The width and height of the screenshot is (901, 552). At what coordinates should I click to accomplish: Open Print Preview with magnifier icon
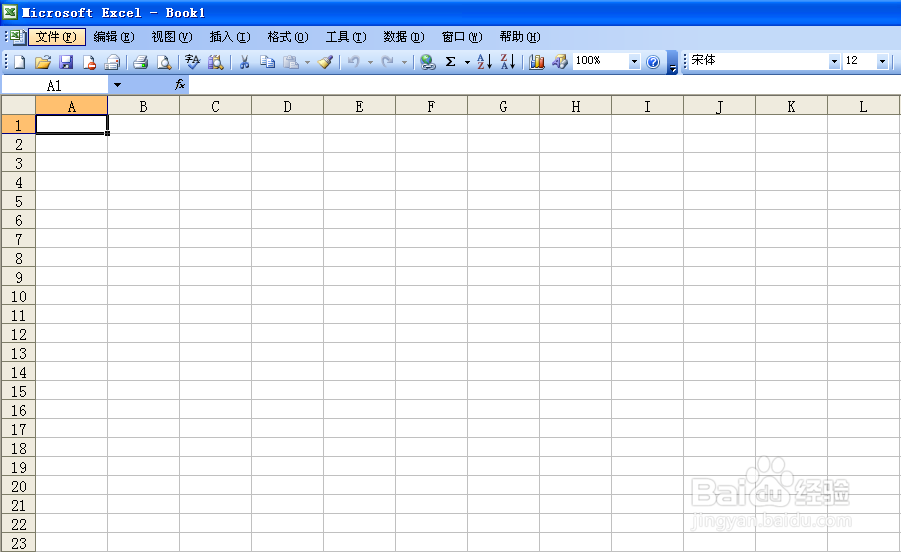(x=164, y=62)
